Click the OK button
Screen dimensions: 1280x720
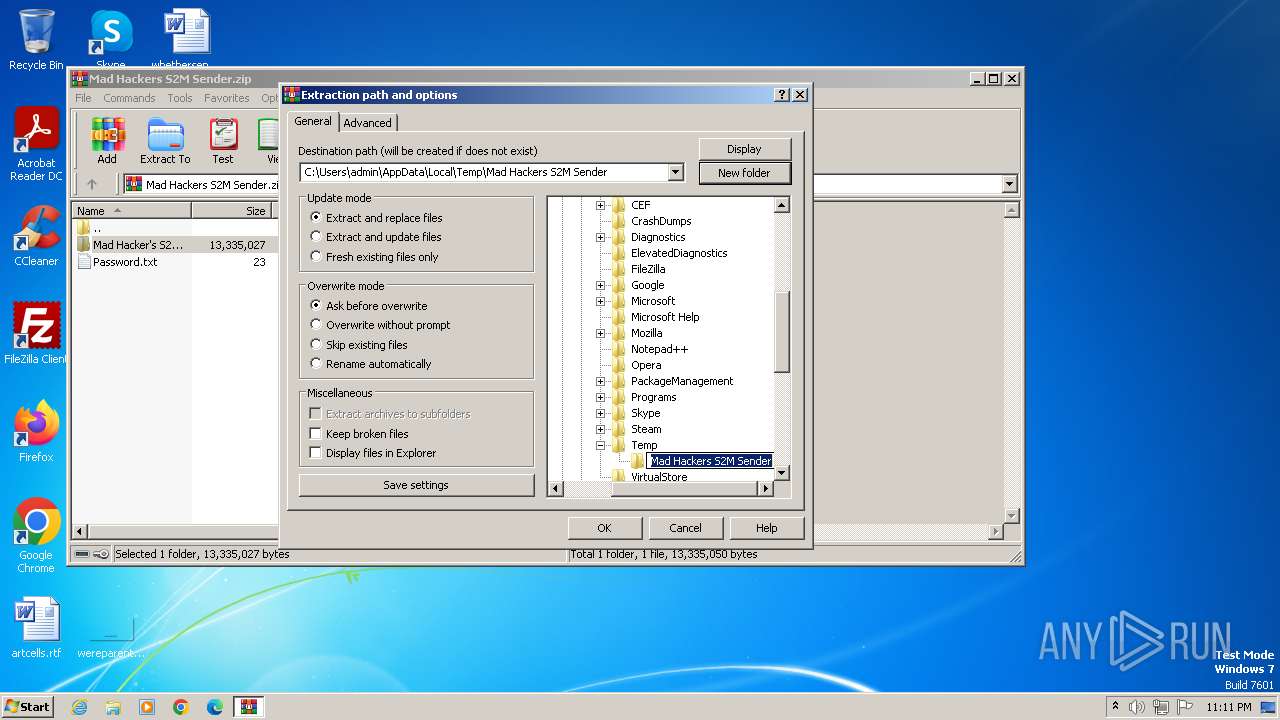(x=604, y=528)
